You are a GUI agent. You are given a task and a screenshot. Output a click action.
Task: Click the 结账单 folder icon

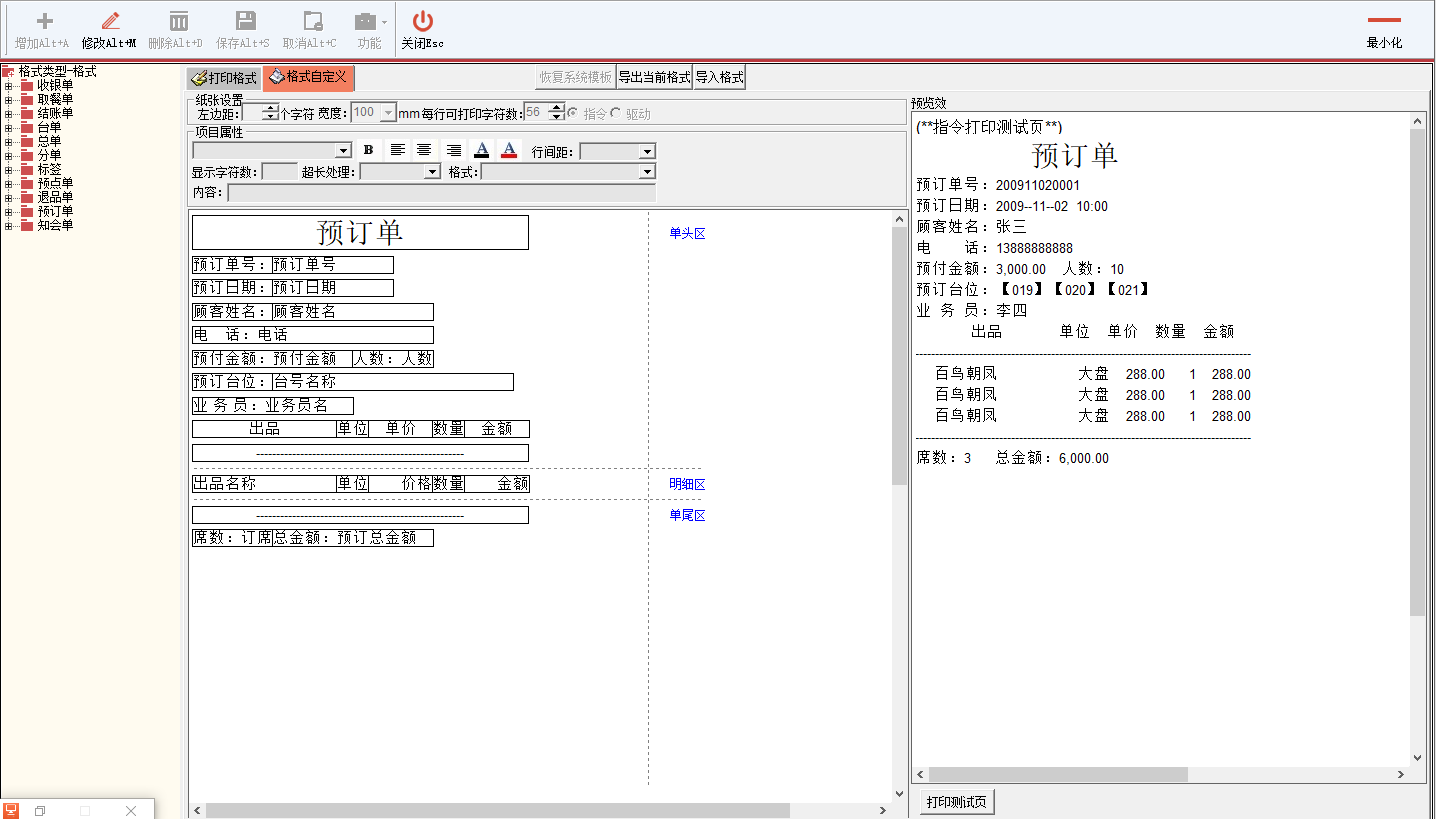pyautogui.click(x=27, y=113)
